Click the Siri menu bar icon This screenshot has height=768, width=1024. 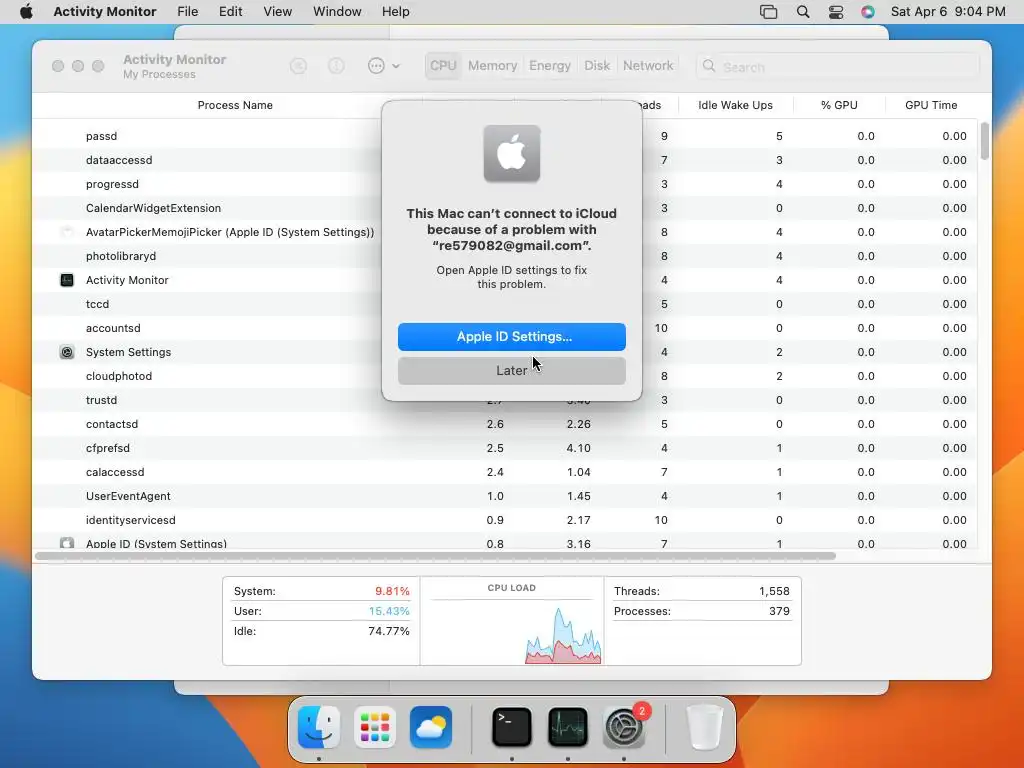click(868, 12)
